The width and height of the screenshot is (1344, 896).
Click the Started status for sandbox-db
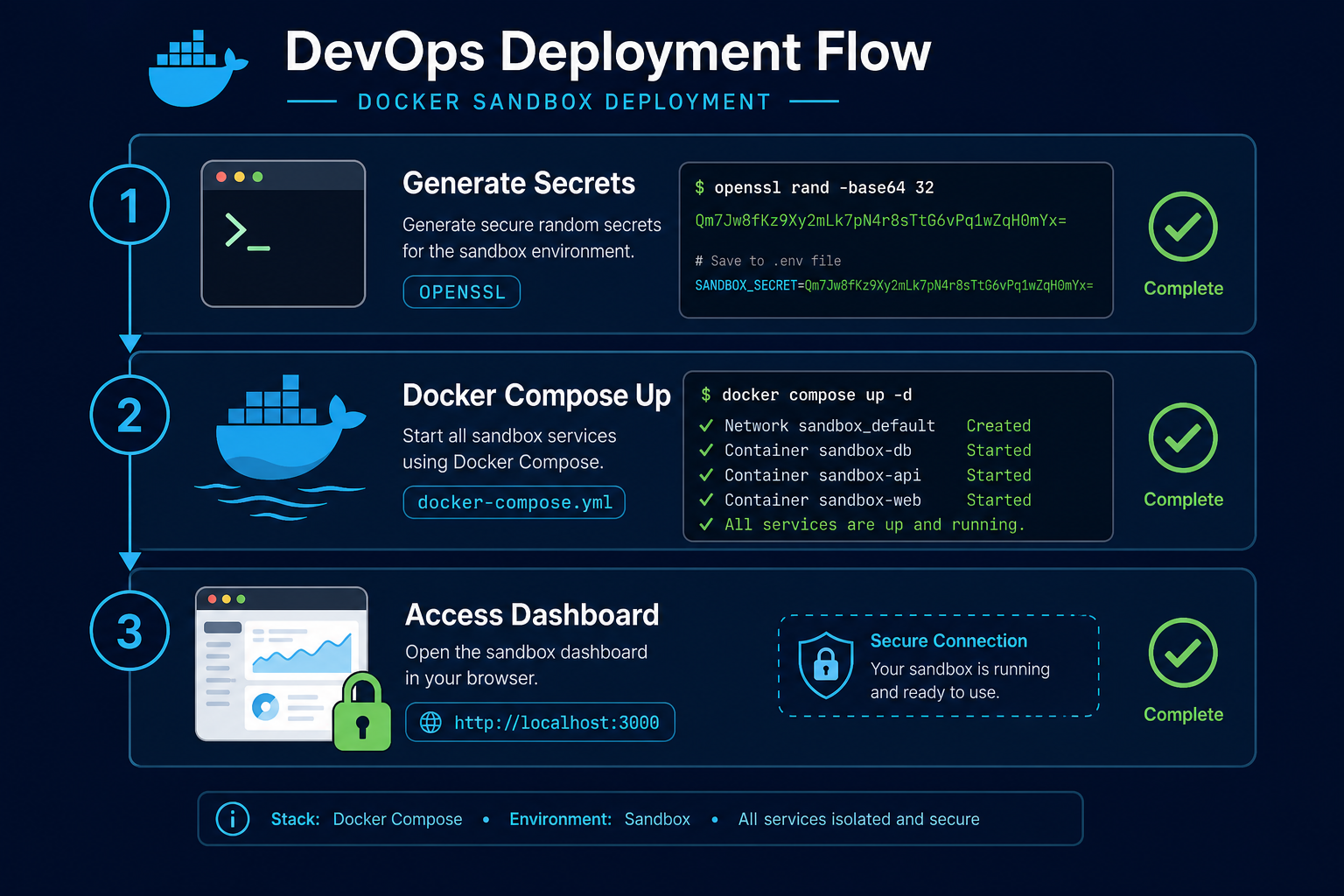pos(998,451)
